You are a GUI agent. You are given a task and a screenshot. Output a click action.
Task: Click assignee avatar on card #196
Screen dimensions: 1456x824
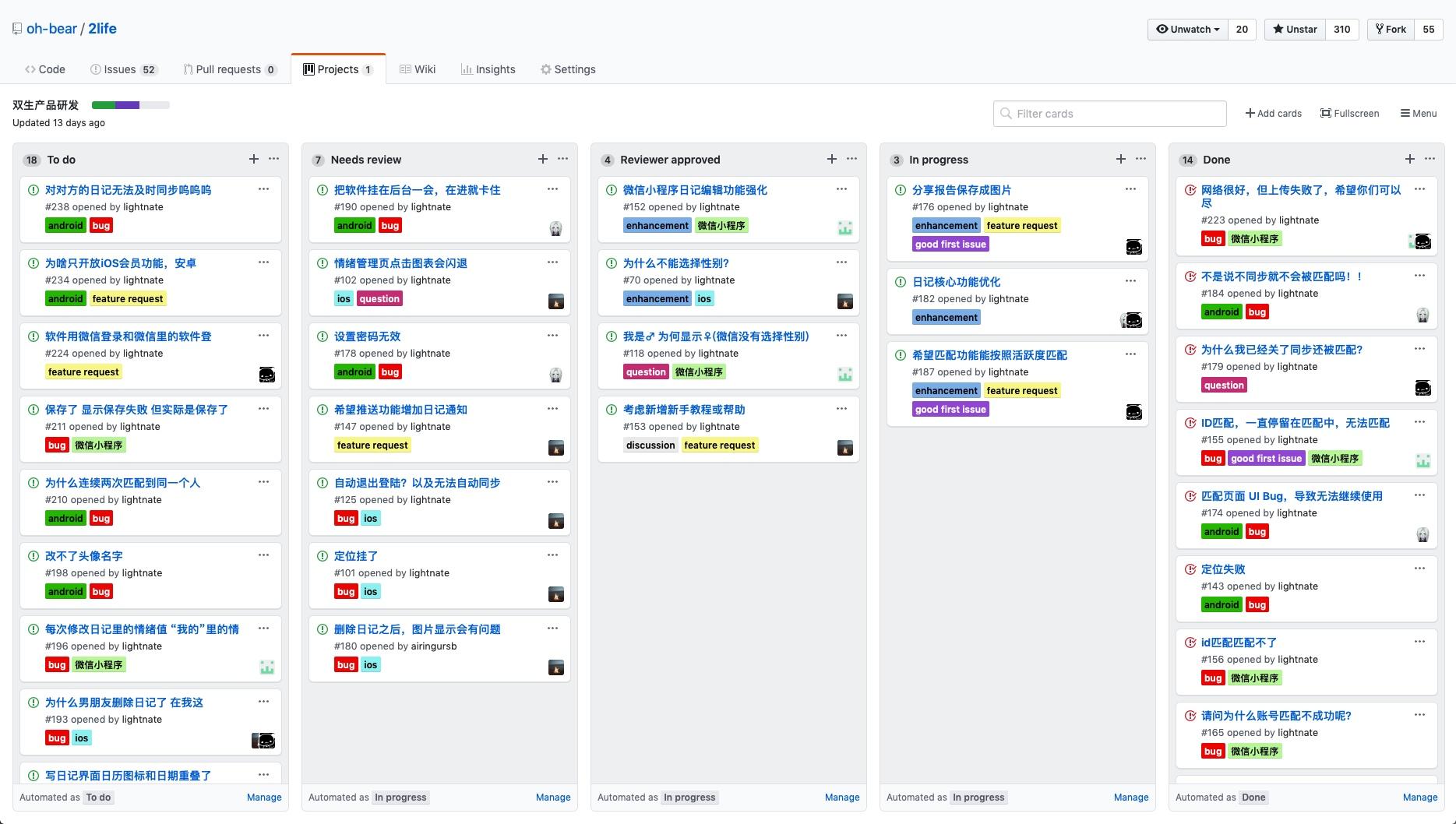coord(267,667)
